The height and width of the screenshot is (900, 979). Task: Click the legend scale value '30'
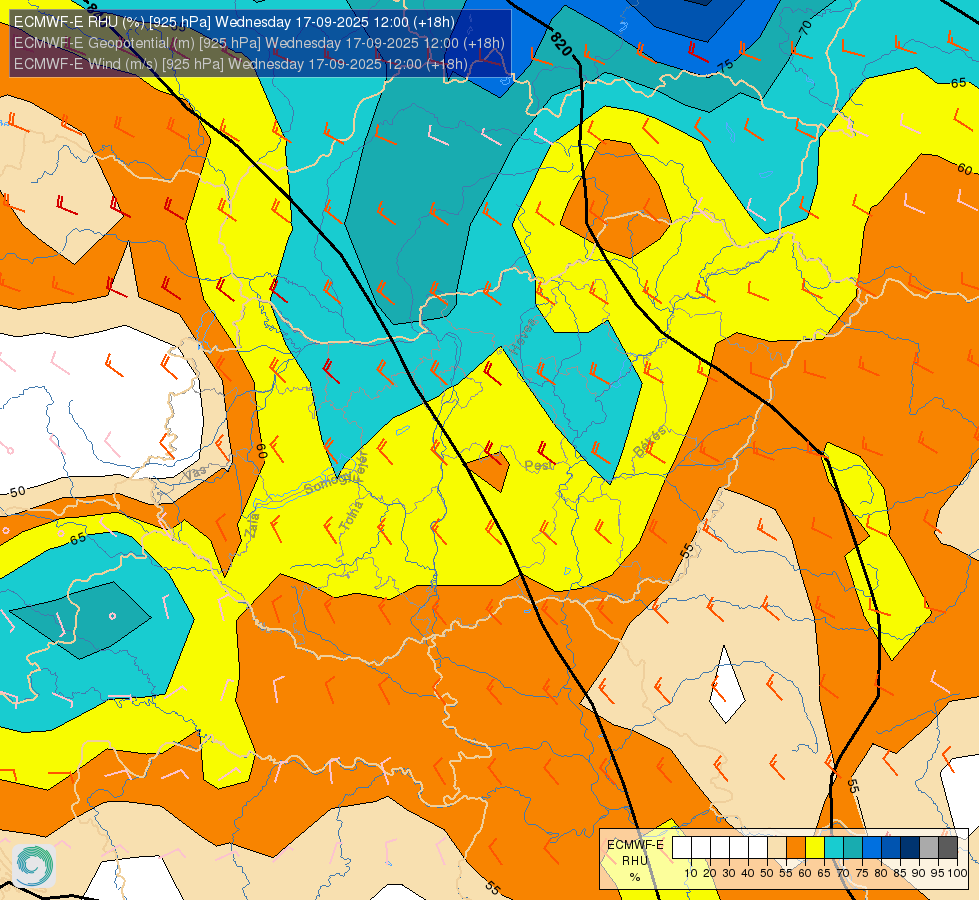pos(729,873)
